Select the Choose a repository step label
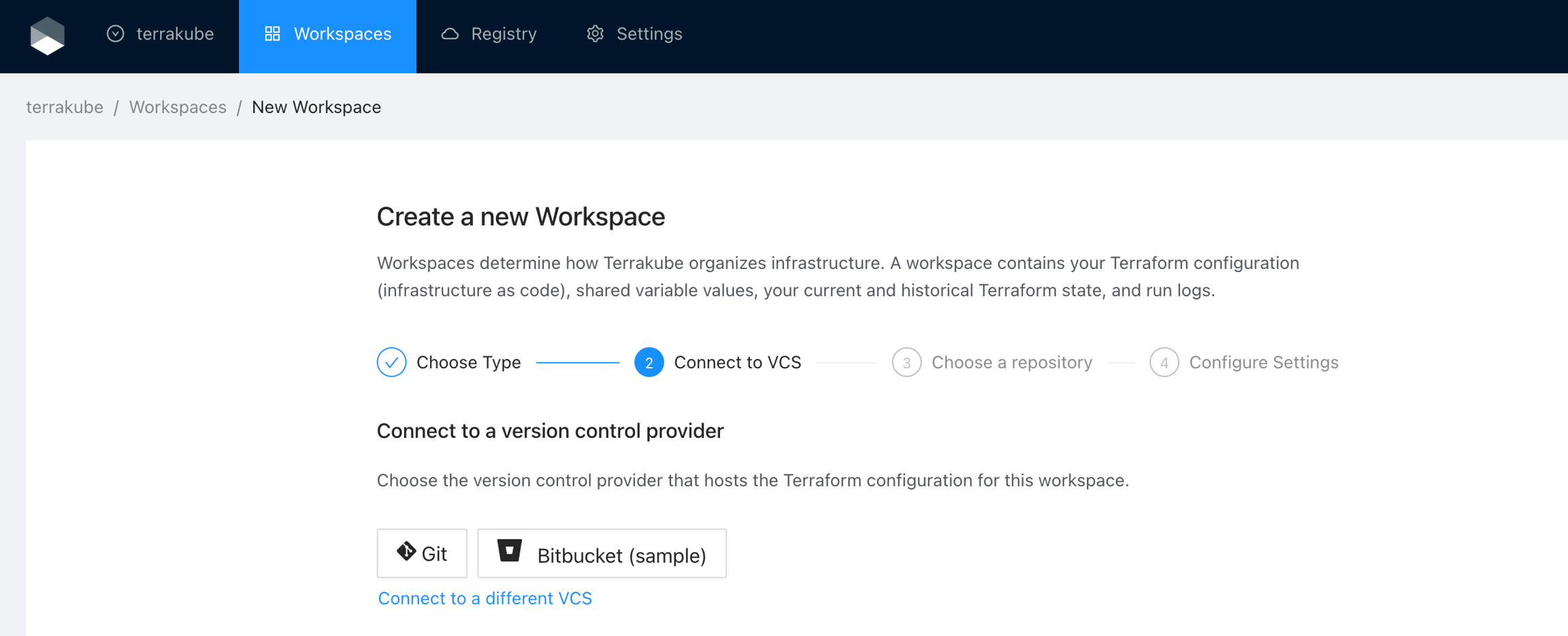 coord(1011,362)
